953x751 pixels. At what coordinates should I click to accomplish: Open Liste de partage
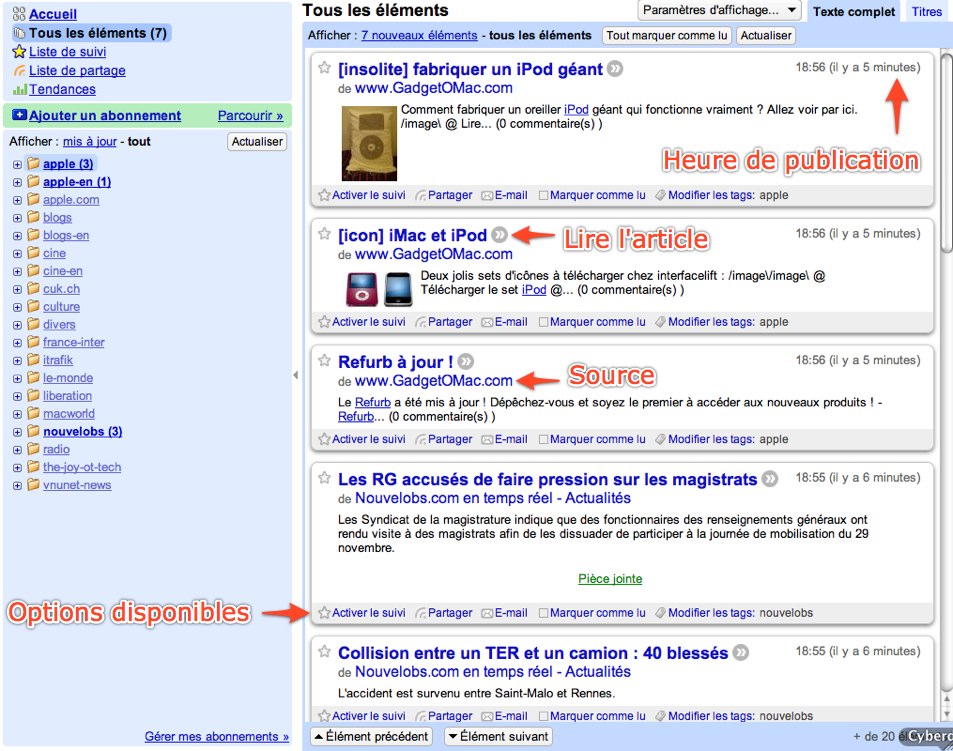point(77,70)
